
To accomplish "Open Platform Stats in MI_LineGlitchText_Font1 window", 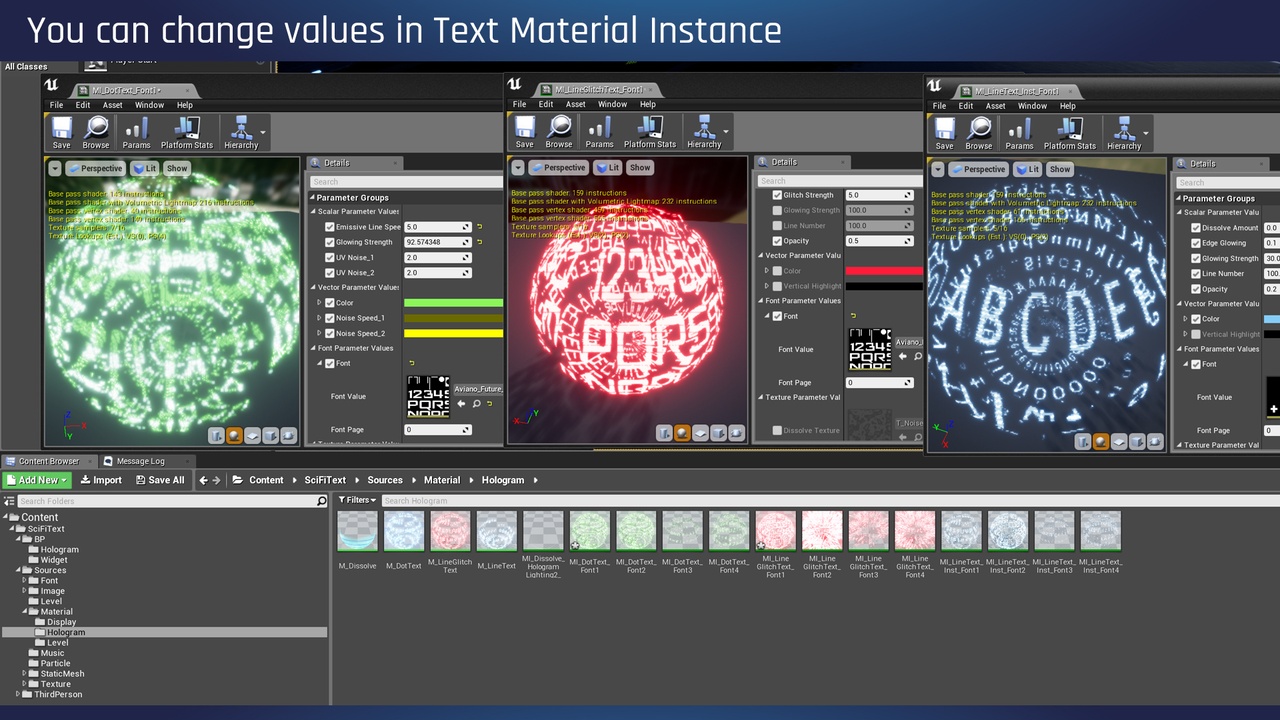I will pyautogui.click(x=650, y=131).
